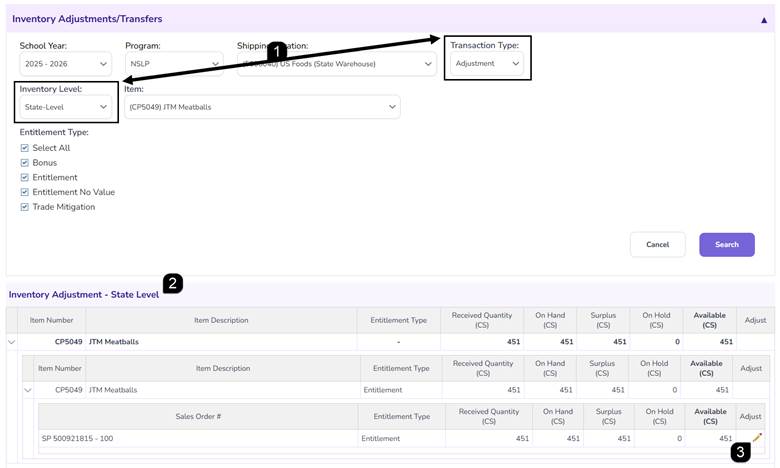Click the Cancel button
The height and width of the screenshot is (468, 780).
click(658, 245)
